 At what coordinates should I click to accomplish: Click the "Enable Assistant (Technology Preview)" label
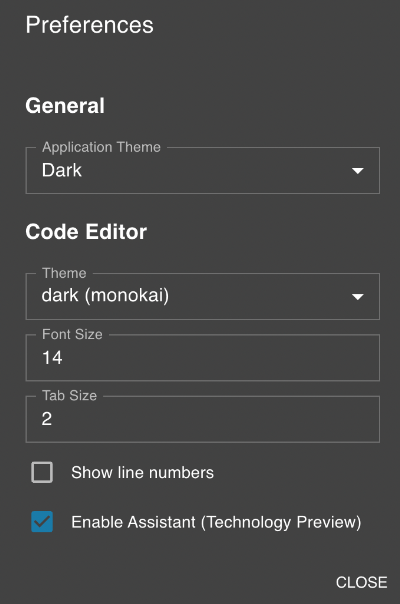point(216,522)
